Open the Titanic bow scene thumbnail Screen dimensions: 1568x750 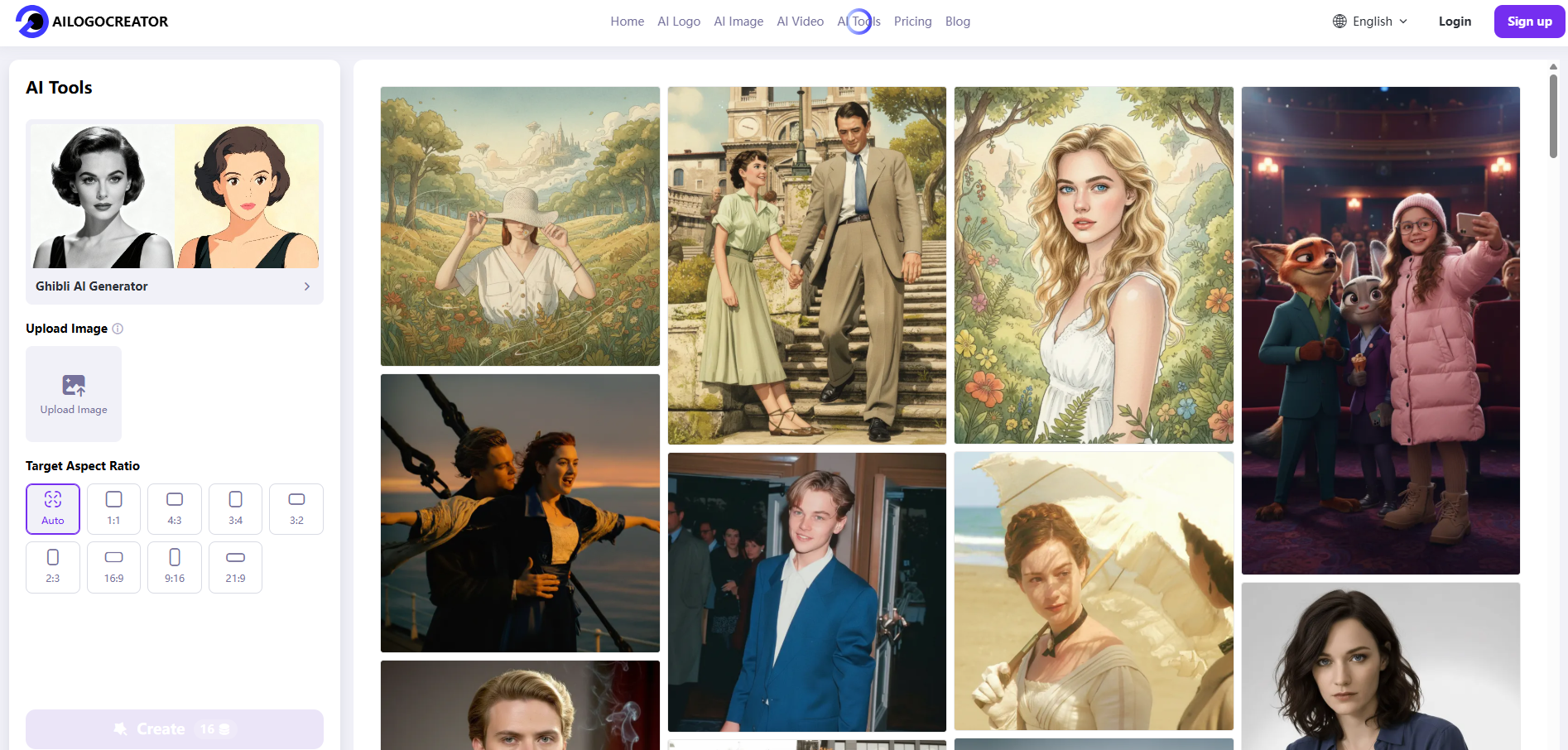coord(520,513)
